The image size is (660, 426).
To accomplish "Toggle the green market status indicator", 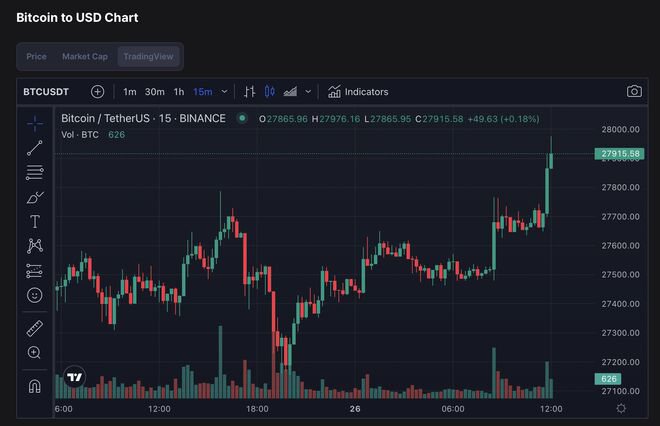I will click(x=241, y=119).
